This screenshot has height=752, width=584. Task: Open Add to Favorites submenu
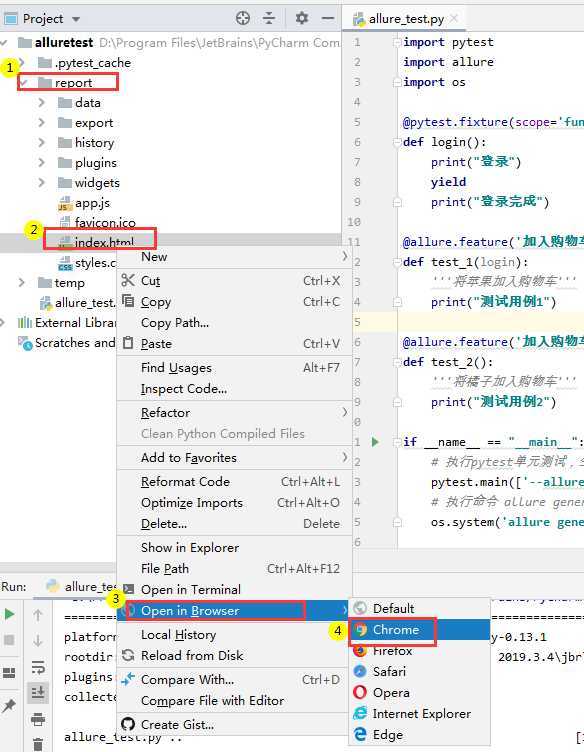234,458
